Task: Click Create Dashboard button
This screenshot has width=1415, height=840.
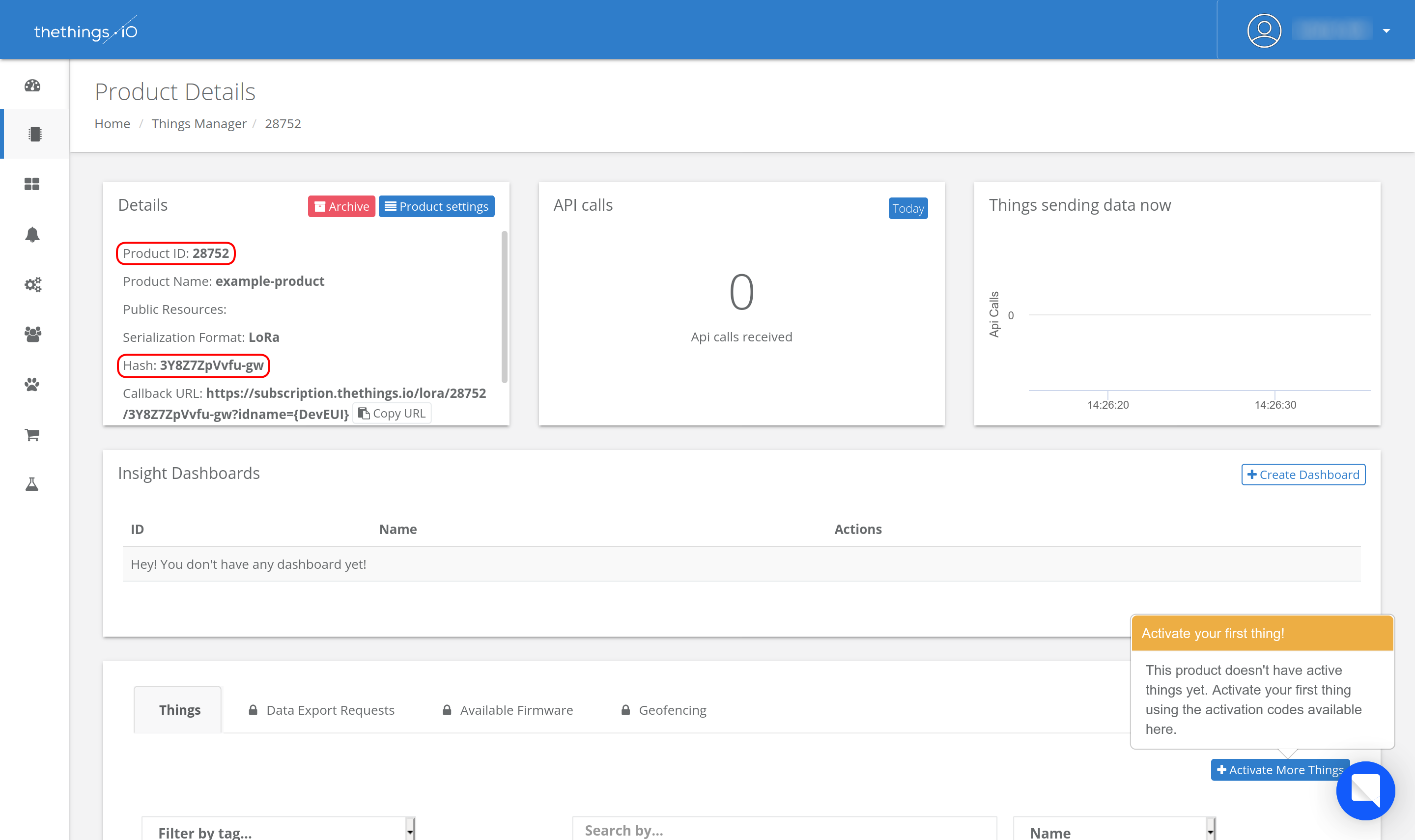Action: [x=1302, y=475]
